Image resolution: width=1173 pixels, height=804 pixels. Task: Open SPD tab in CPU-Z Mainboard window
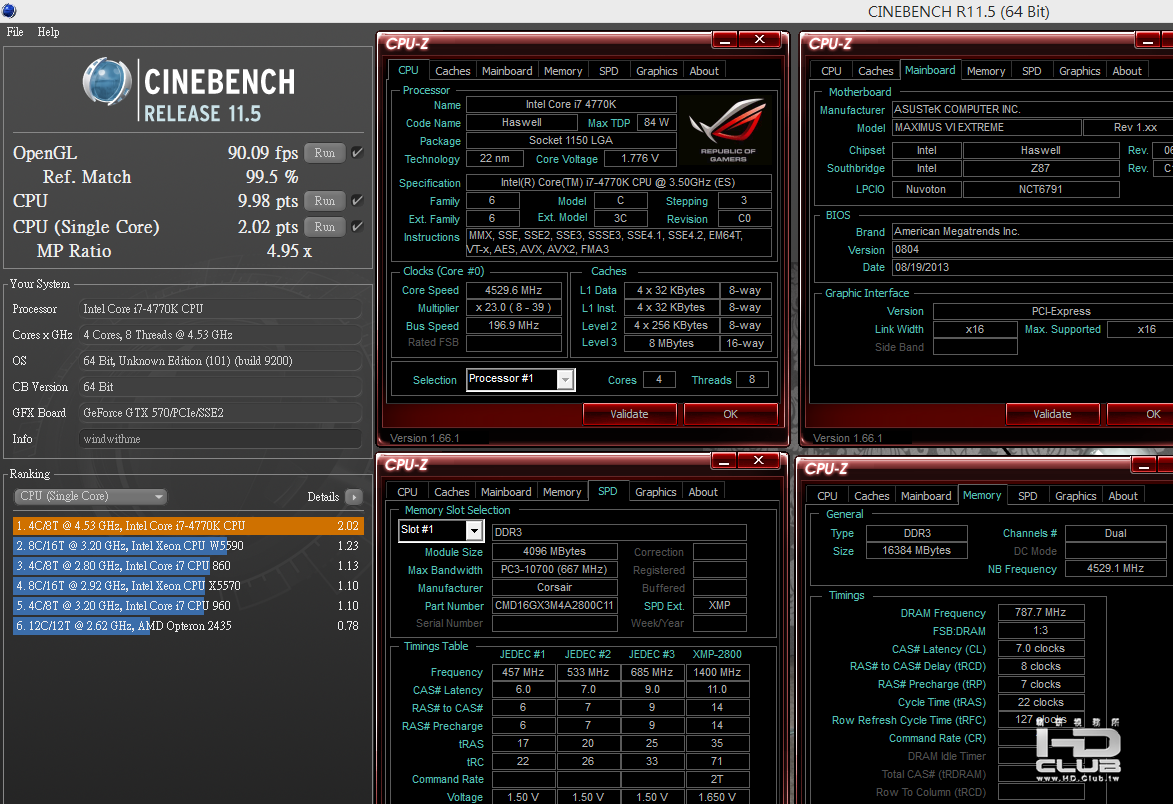point(1032,71)
